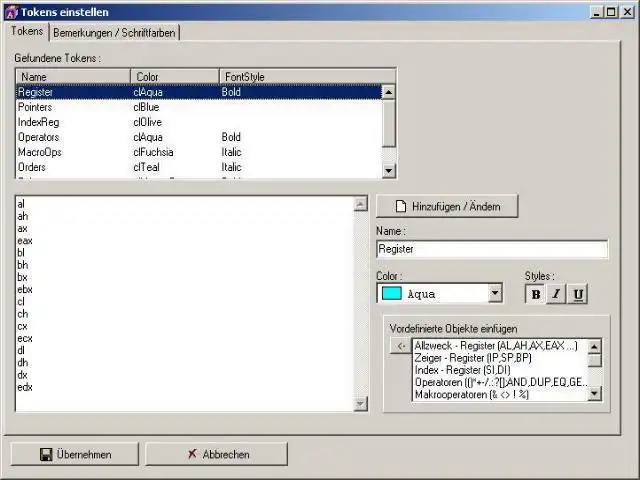
Task: Click clFuchsia cell in MacroOps row
Action: (153, 152)
